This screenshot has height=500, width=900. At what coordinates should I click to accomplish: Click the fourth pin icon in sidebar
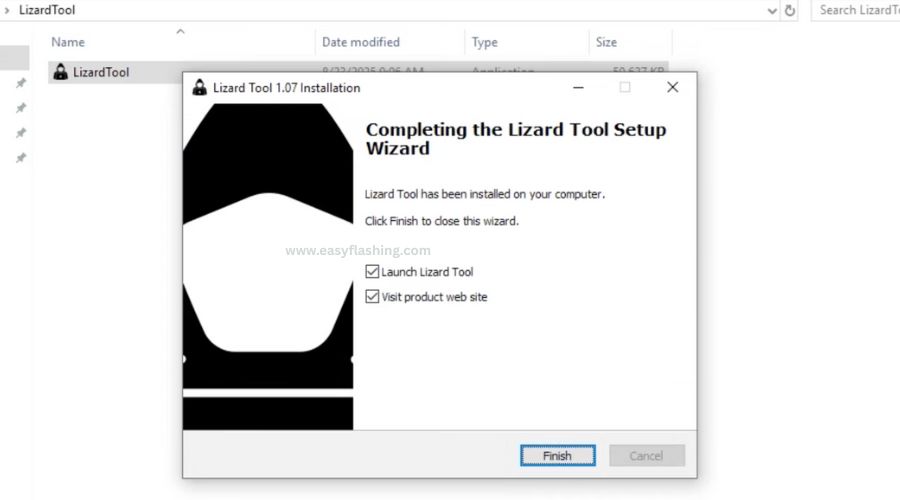point(21,158)
